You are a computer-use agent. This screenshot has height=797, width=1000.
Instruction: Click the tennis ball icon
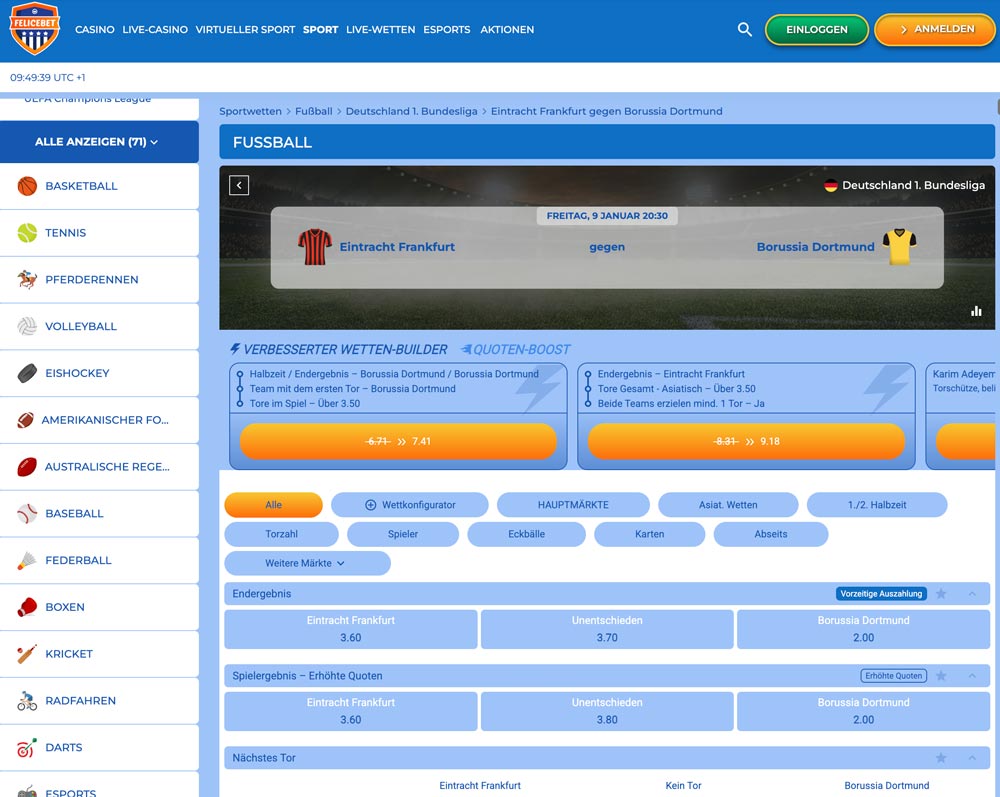point(27,233)
